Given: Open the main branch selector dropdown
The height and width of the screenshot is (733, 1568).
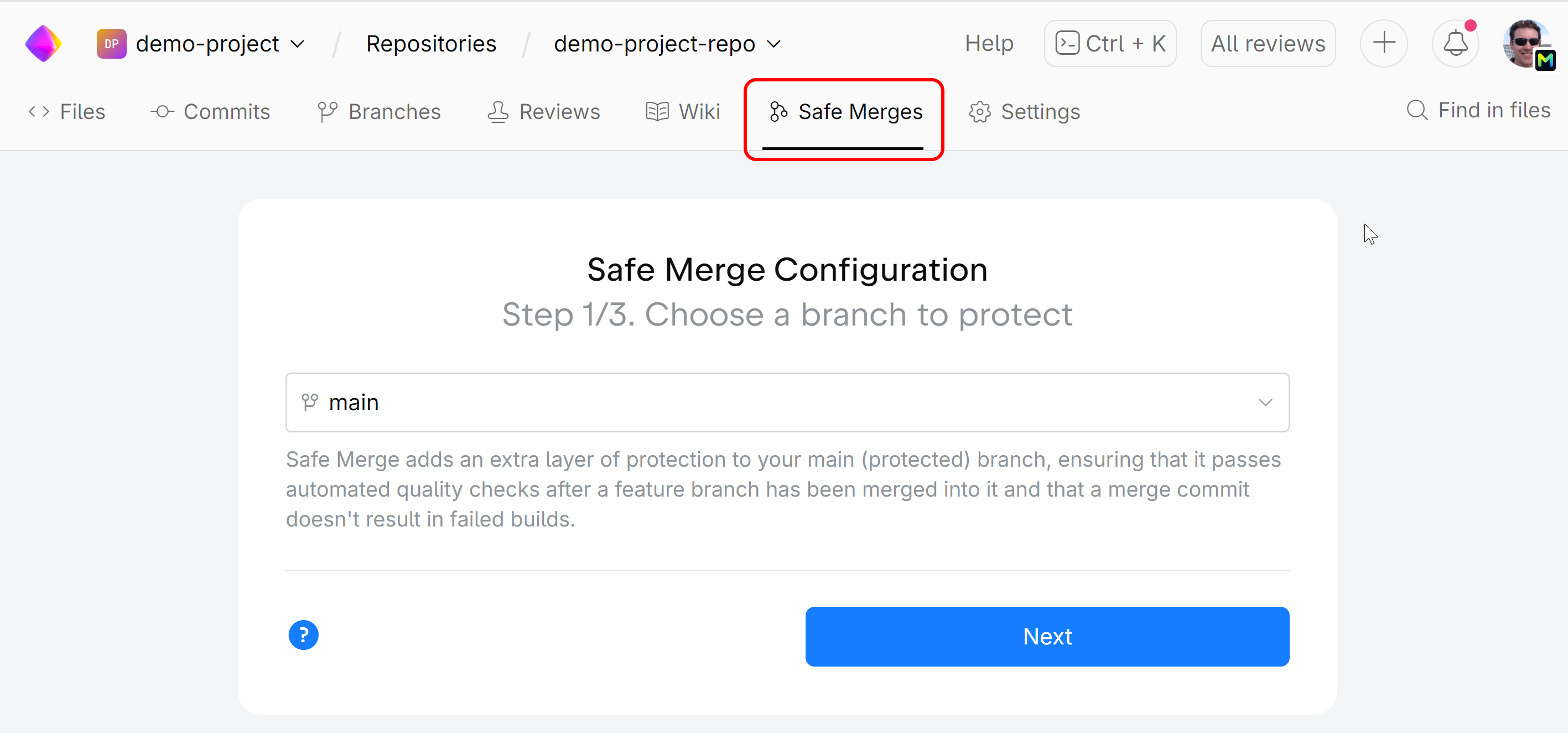Looking at the screenshot, I should [786, 402].
